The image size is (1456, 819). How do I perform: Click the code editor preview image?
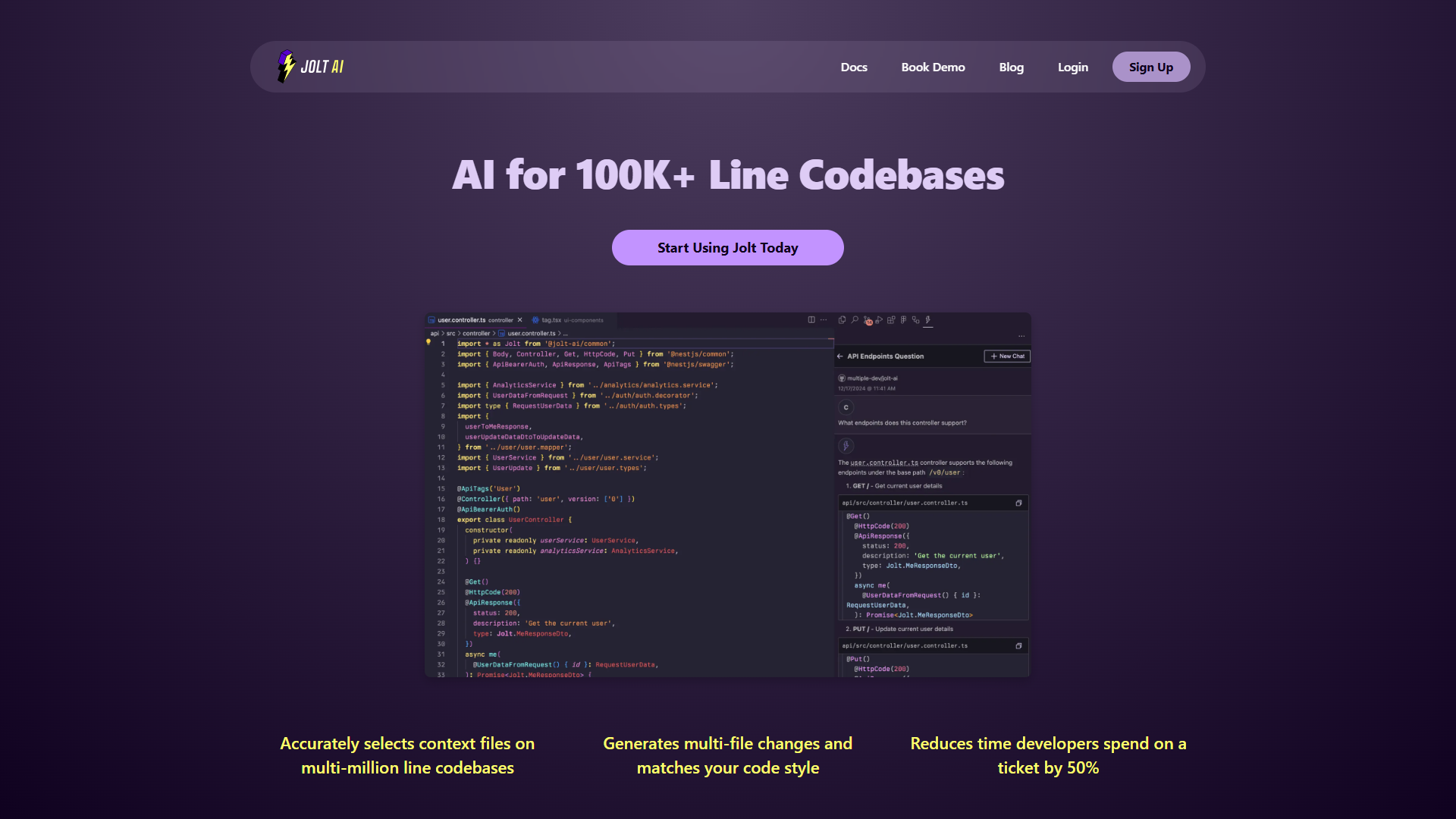(727, 494)
